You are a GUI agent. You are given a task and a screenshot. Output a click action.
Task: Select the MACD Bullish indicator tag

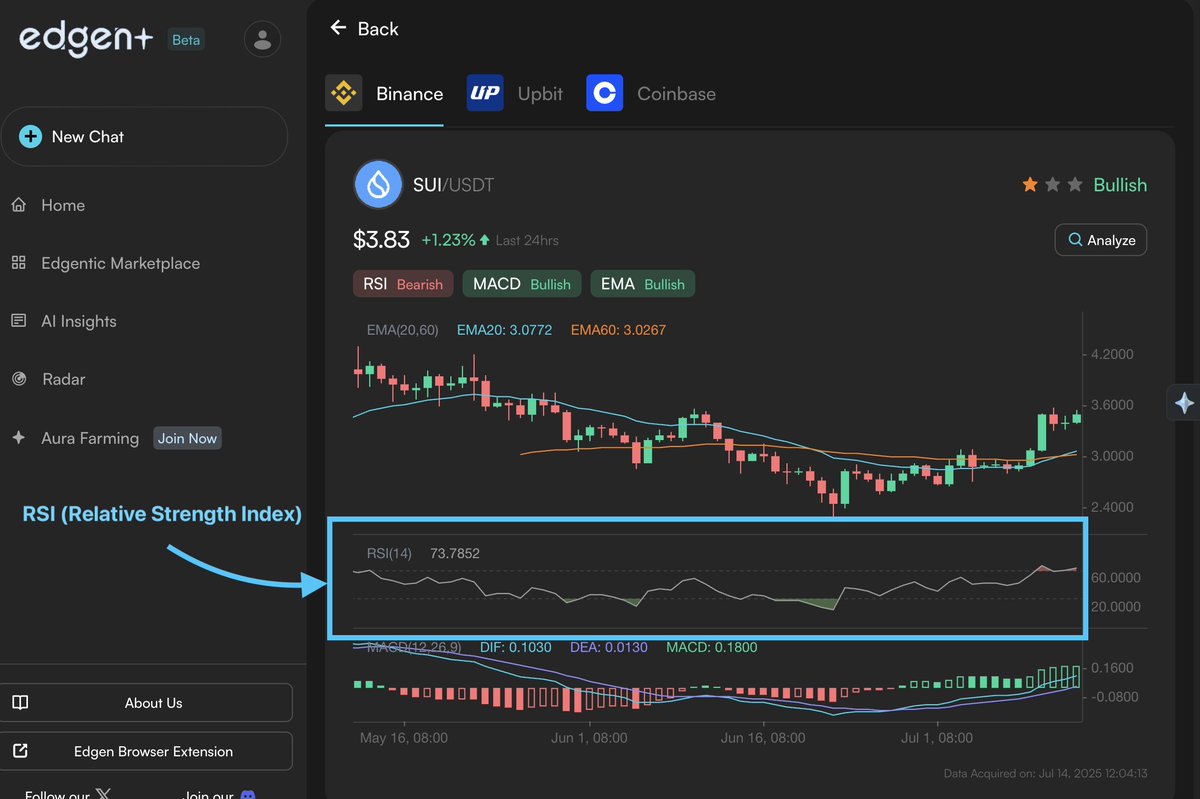point(522,284)
